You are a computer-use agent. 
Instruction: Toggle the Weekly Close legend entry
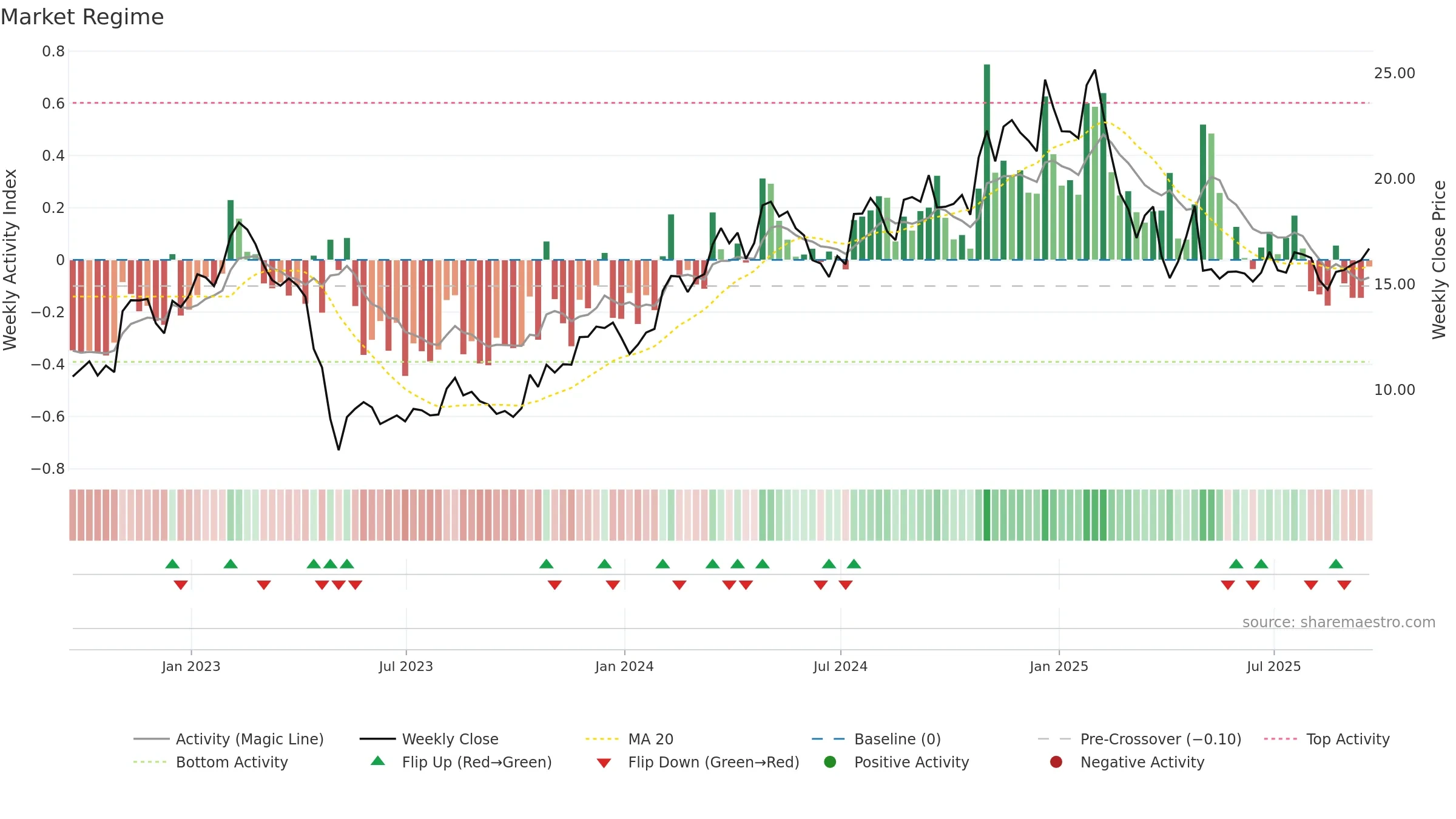pyautogui.click(x=429, y=739)
